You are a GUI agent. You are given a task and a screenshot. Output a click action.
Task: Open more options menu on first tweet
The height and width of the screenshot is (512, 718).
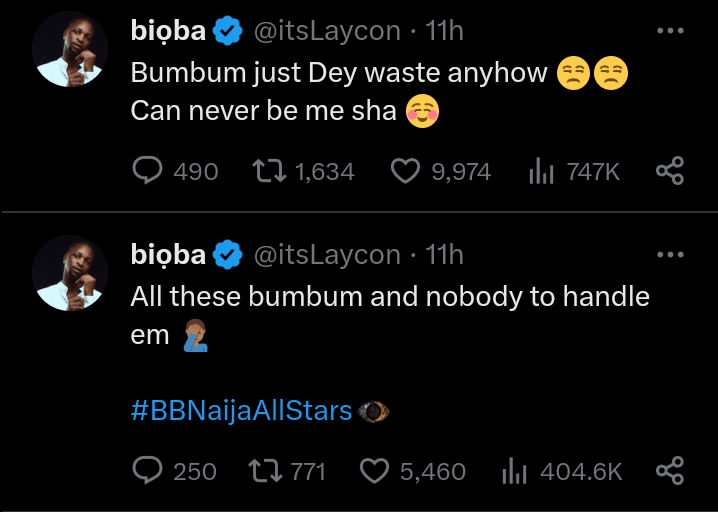[669, 31]
